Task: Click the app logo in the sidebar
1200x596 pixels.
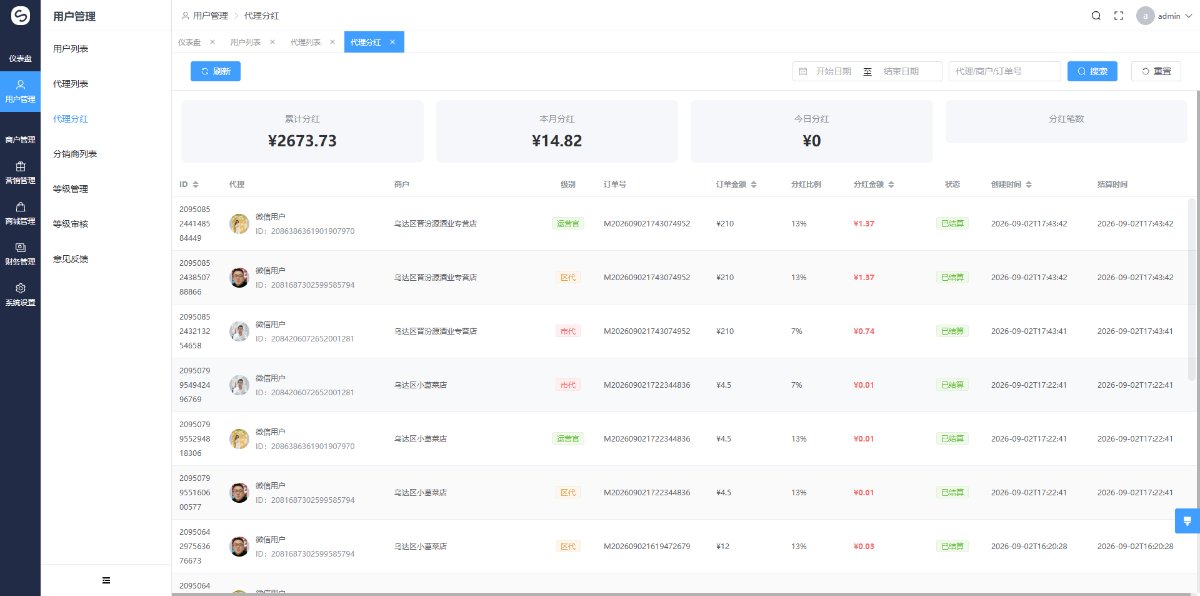Action: 20,17
